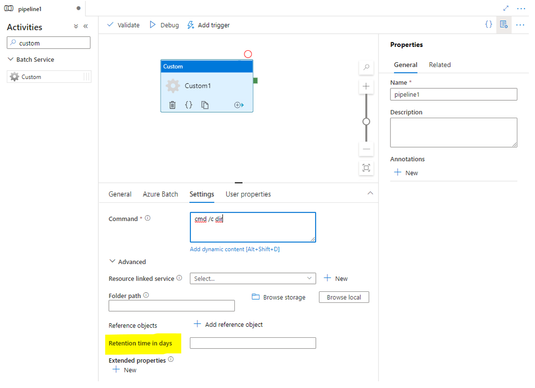Viewport: 535px width, 388px height.
Task: Click Debug in the pipeline toolbar
Action: click(164, 25)
